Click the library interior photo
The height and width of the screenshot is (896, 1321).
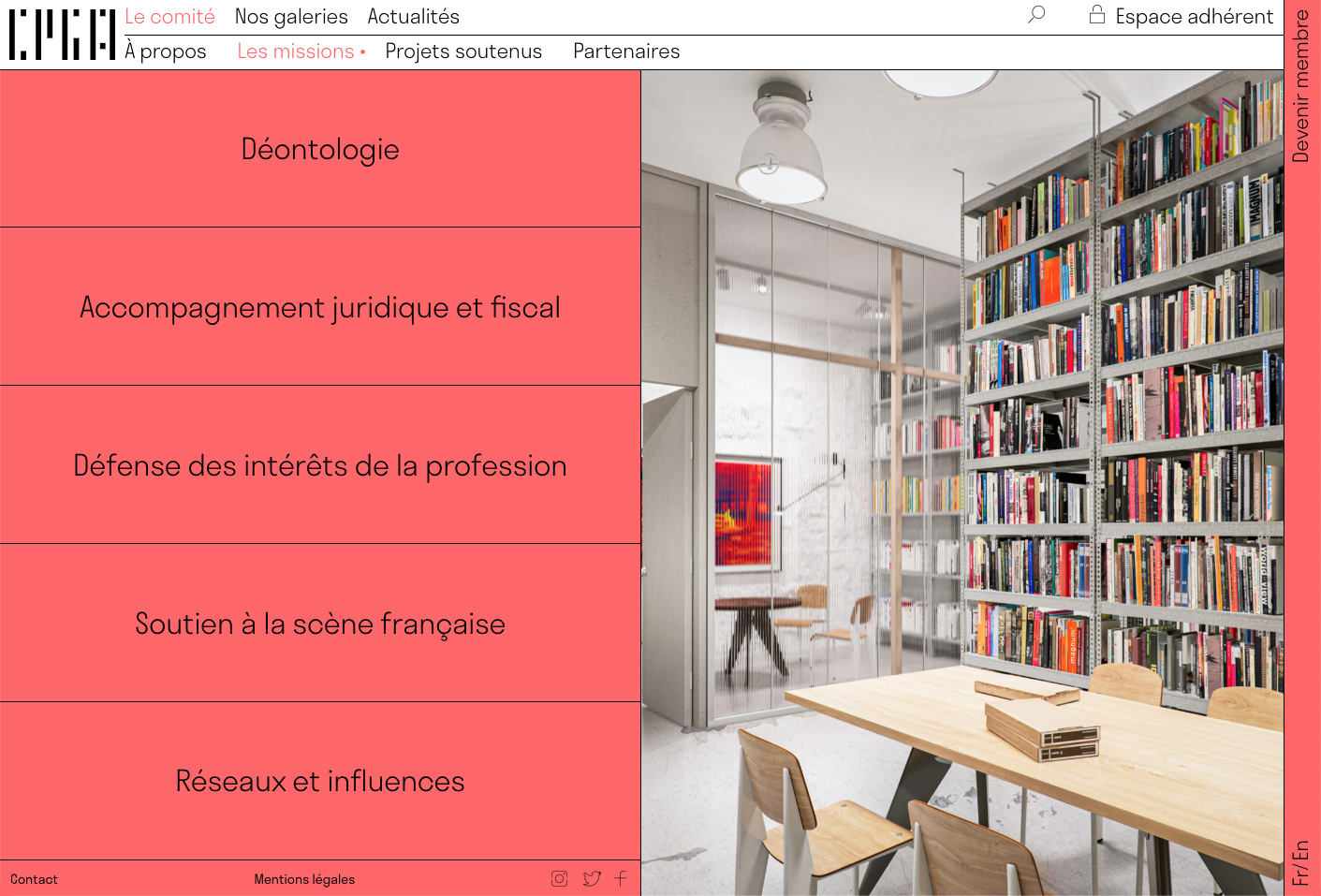pos(962,483)
